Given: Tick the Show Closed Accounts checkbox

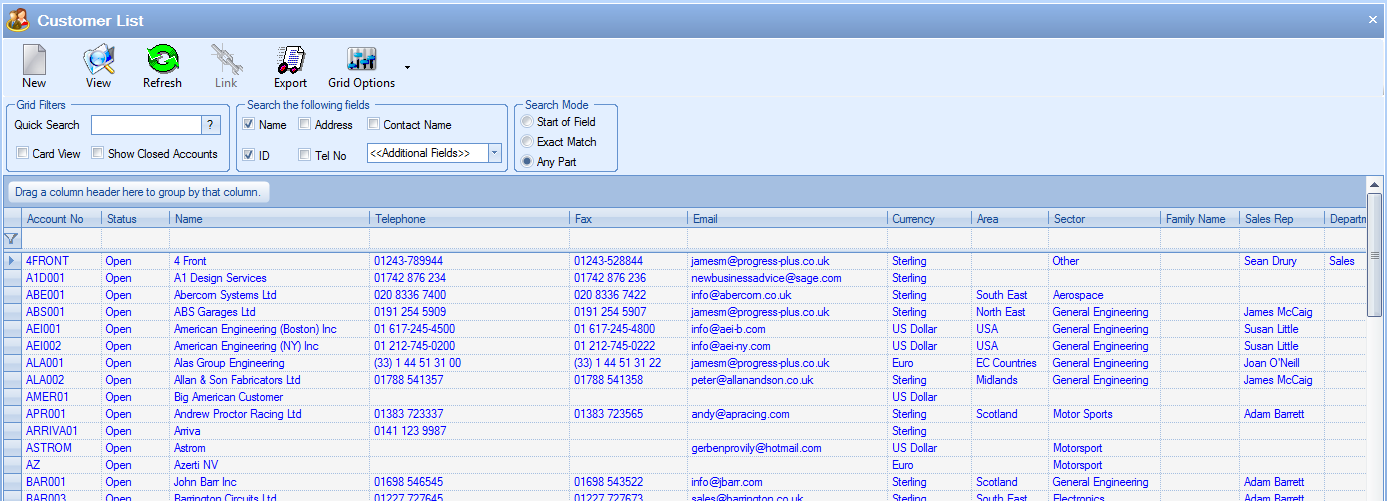Looking at the screenshot, I should coord(98,154).
